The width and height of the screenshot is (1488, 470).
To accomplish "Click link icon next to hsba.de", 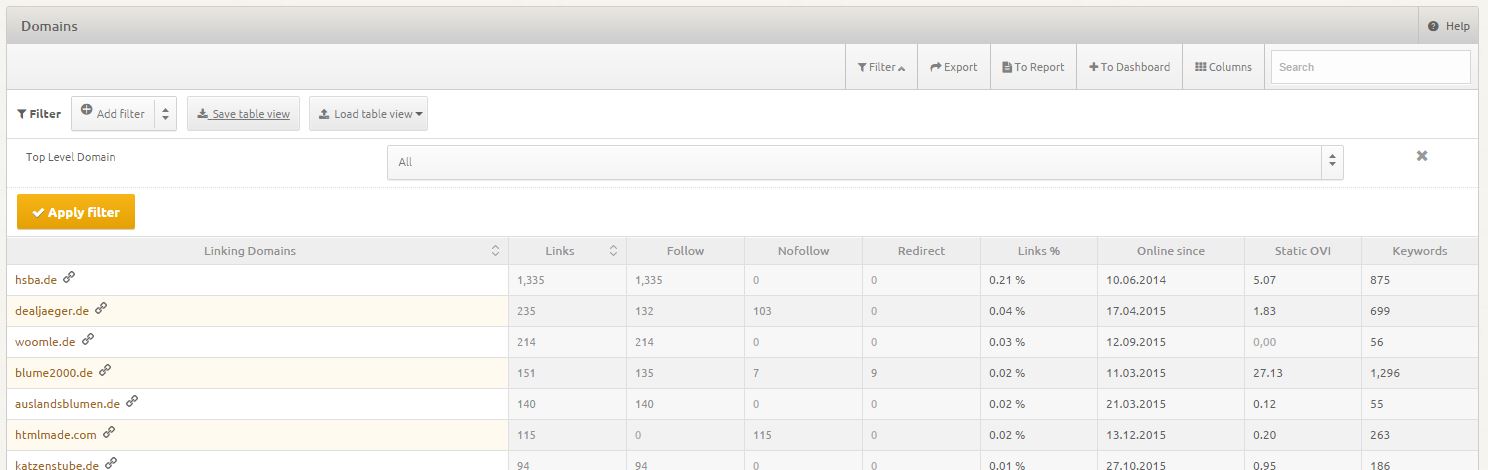I will pyautogui.click(x=69, y=277).
